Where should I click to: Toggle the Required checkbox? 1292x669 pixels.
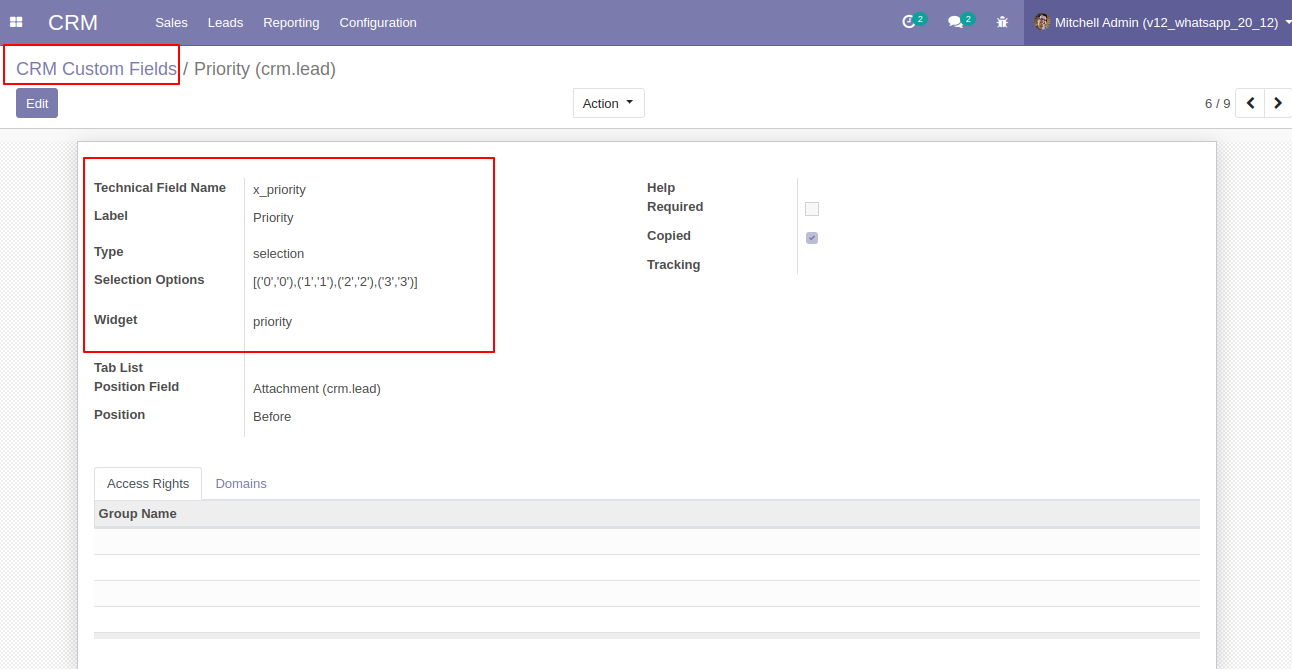click(812, 209)
